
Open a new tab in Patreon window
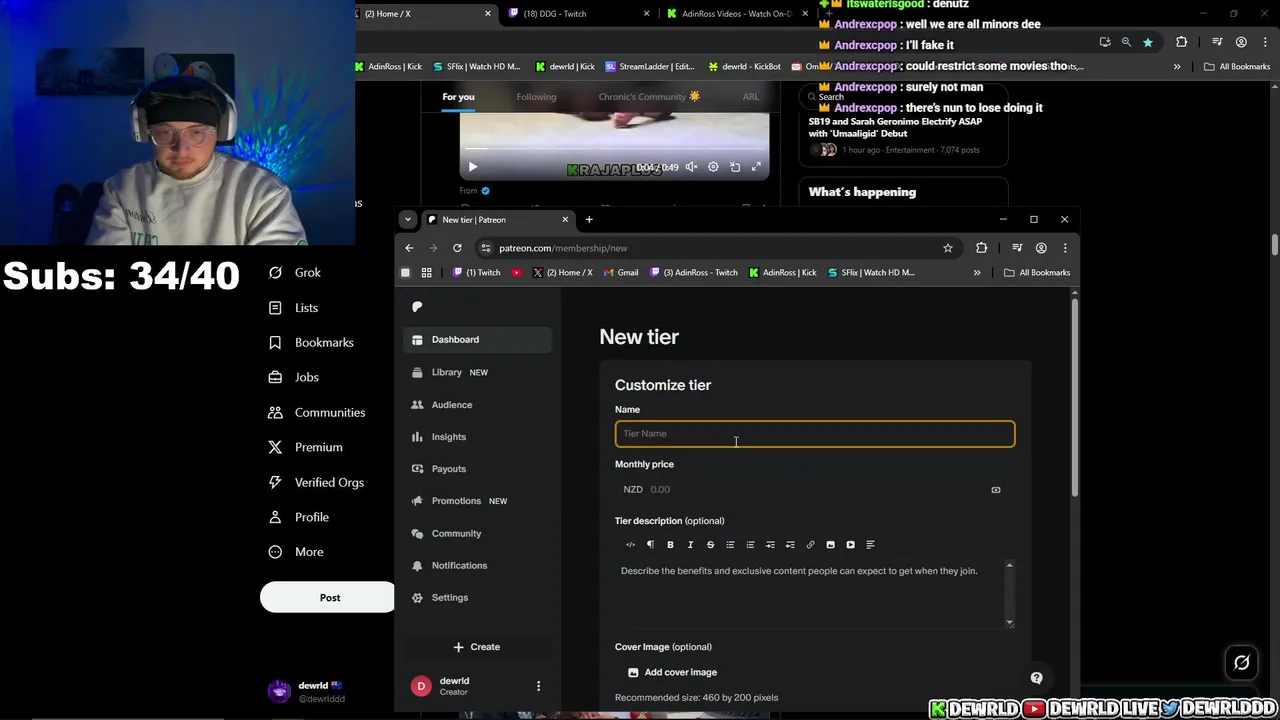tap(589, 220)
